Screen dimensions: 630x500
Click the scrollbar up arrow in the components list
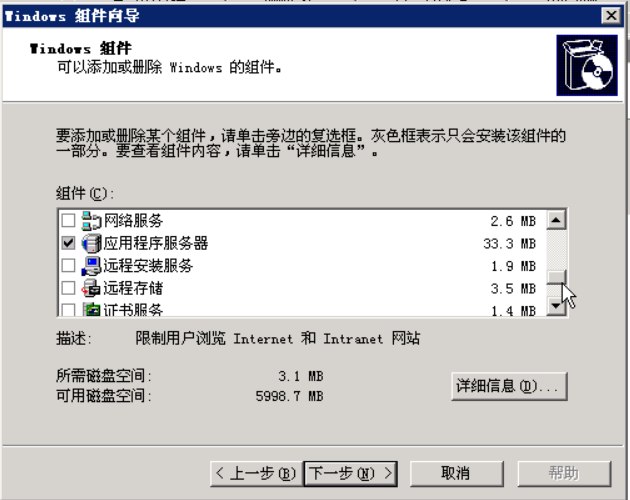(x=556, y=220)
